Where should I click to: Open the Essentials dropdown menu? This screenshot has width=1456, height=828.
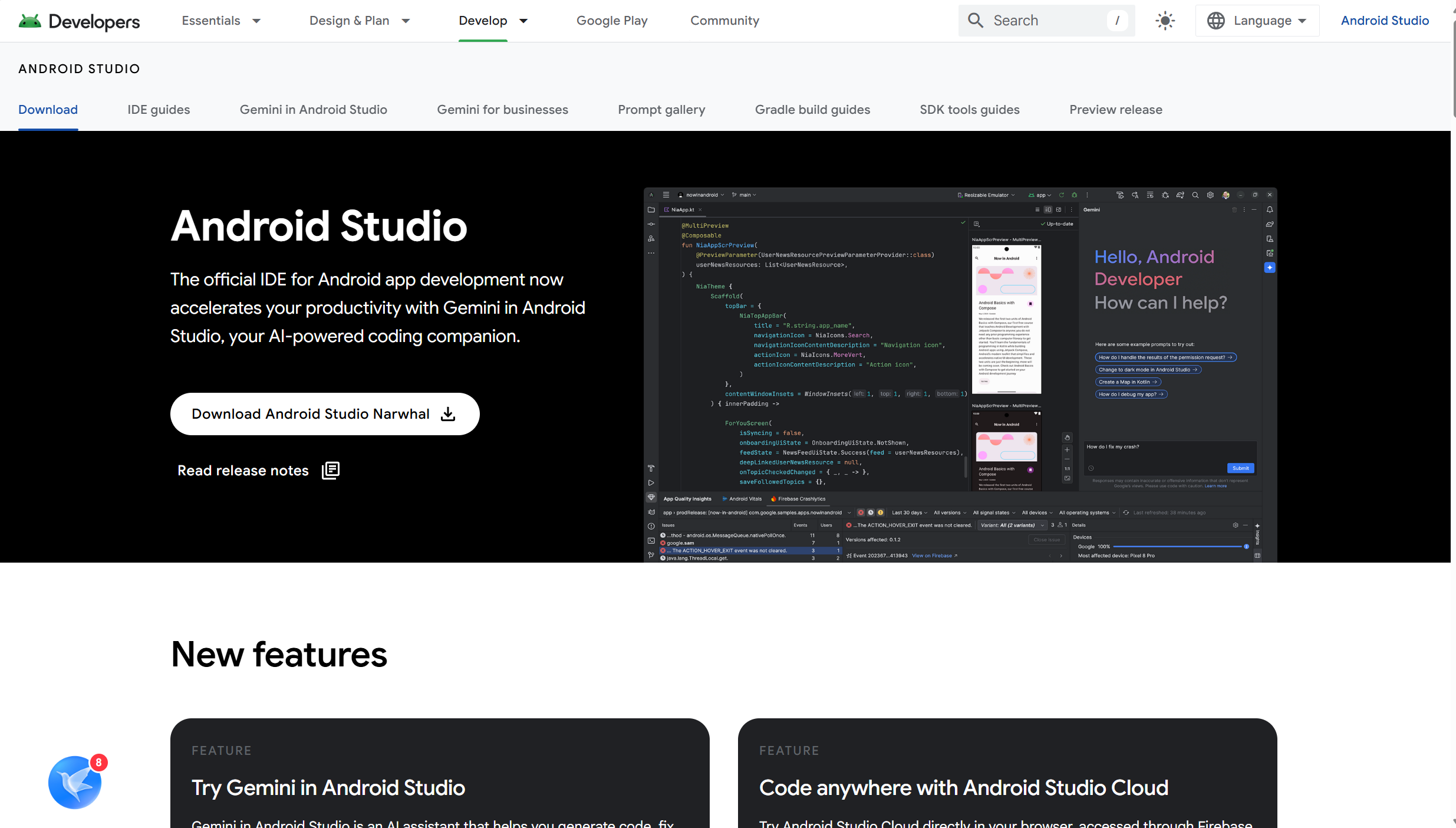coord(221,21)
